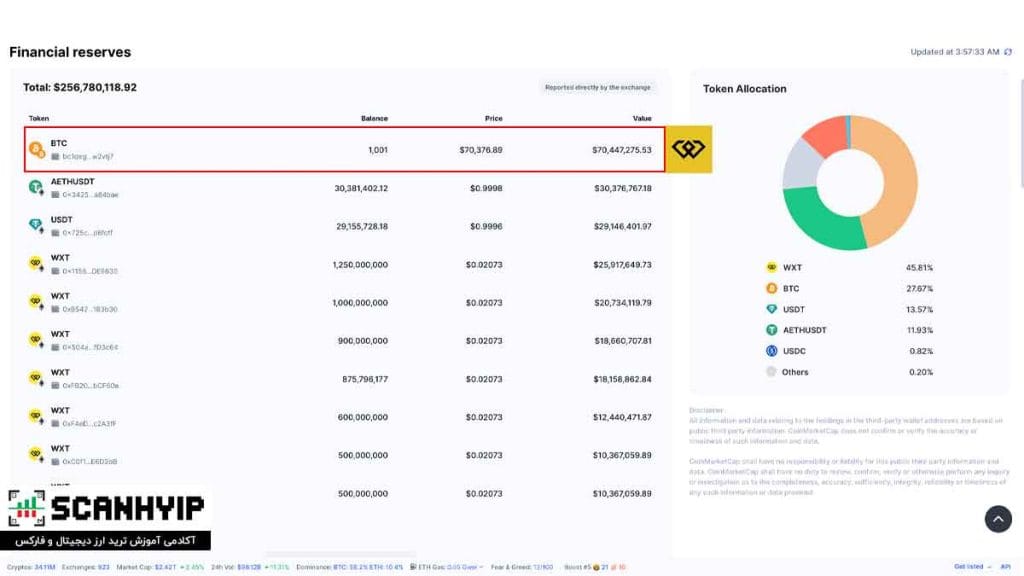The width and height of the screenshot is (1024, 576).
Task: Open the Get listed dropdown
Action: click(972, 566)
